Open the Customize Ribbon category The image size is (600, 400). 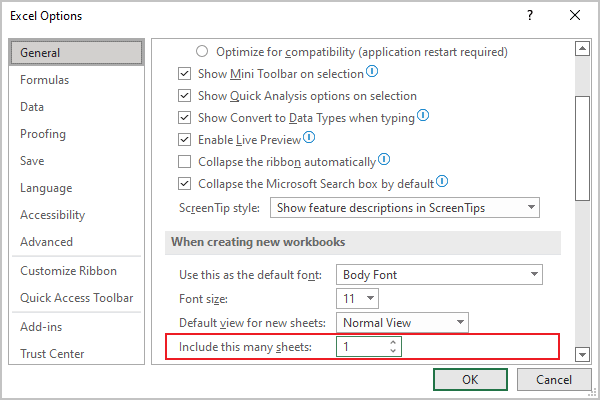coord(77,271)
